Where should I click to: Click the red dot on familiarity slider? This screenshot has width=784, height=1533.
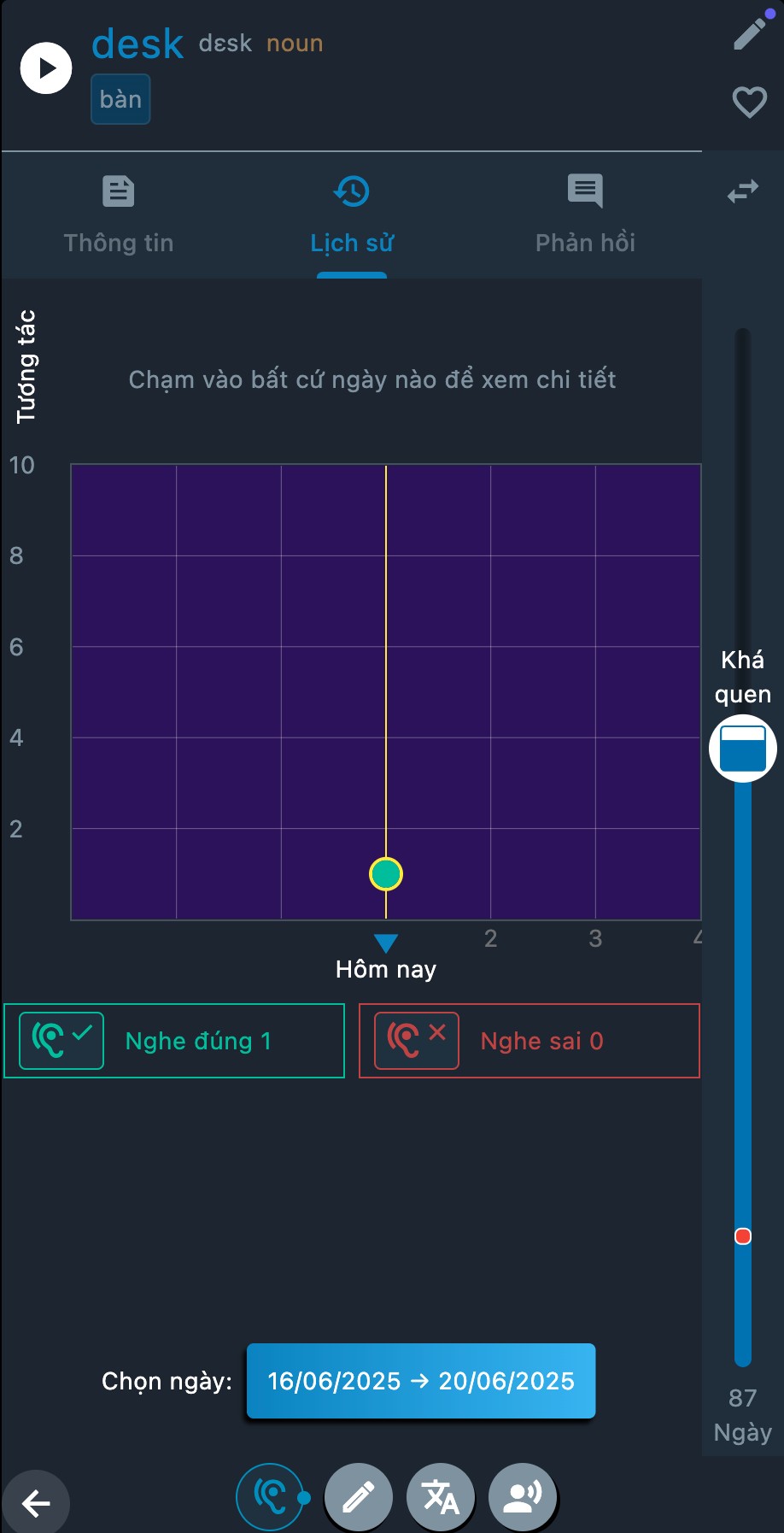[x=743, y=1236]
